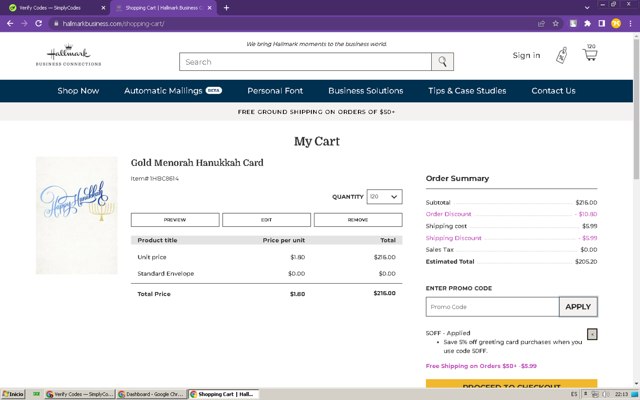Viewport: 640px width, 400px height.
Task: Close the Shopping Cart tab
Action: (210, 8)
